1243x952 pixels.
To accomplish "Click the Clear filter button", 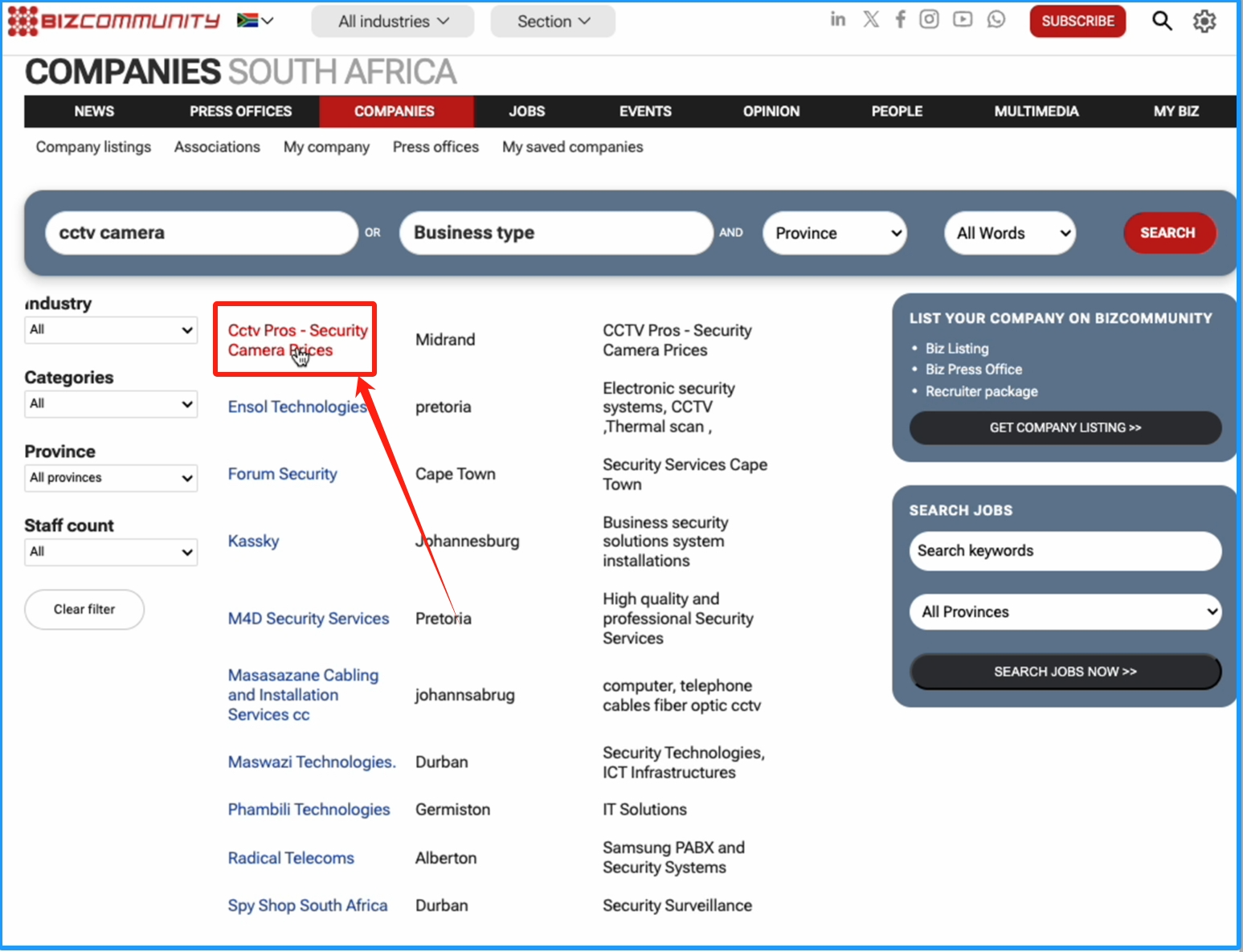I will (x=84, y=610).
